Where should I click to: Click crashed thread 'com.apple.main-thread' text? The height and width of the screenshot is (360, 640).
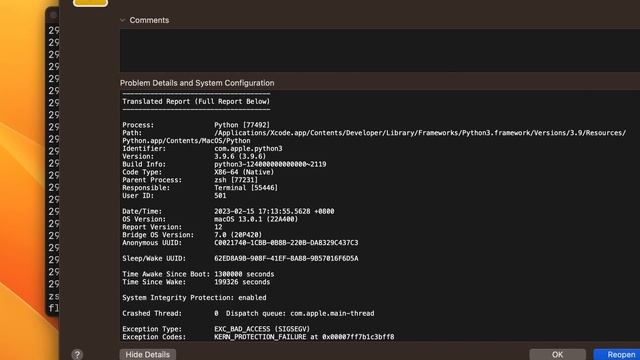tap(332, 313)
